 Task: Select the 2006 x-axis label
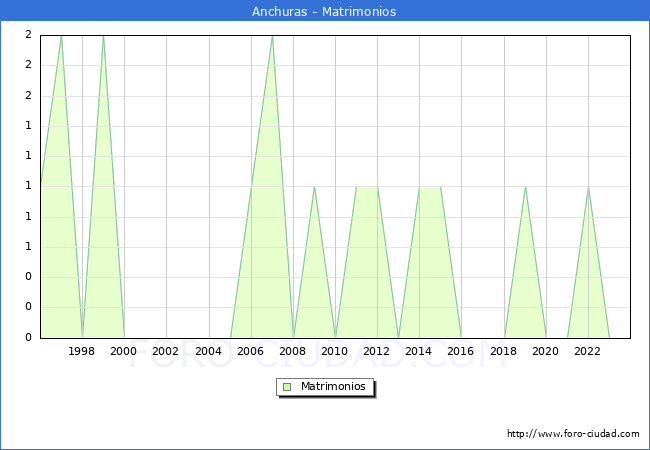[x=250, y=351]
